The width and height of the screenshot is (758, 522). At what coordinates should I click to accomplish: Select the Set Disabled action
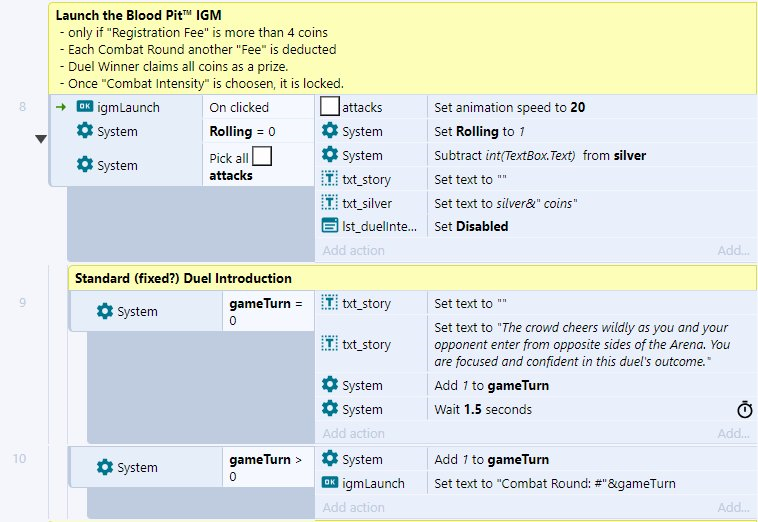471,226
